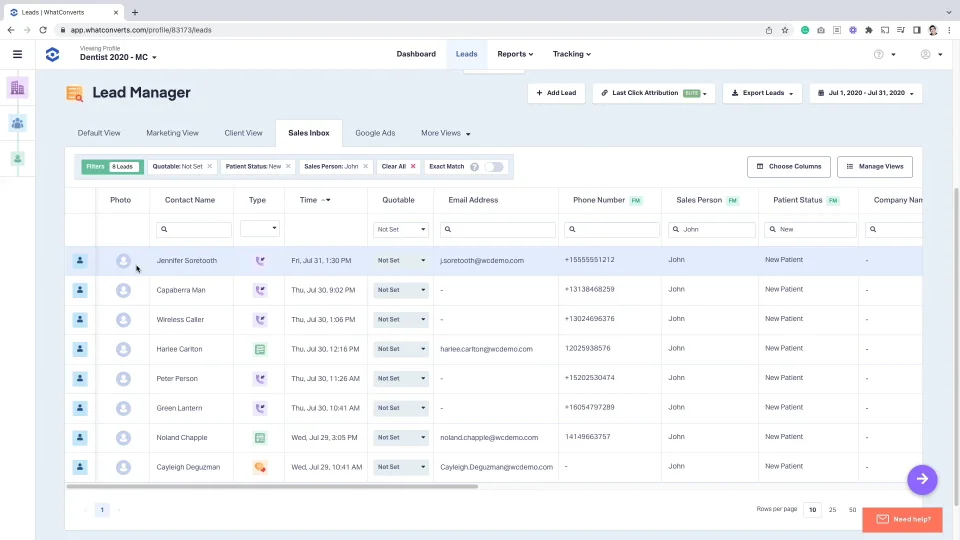Image resolution: width=960 pixels, height=540 pixels.
Task: Open Wireless Caller lead detail icon
Action: click(80, 320)
